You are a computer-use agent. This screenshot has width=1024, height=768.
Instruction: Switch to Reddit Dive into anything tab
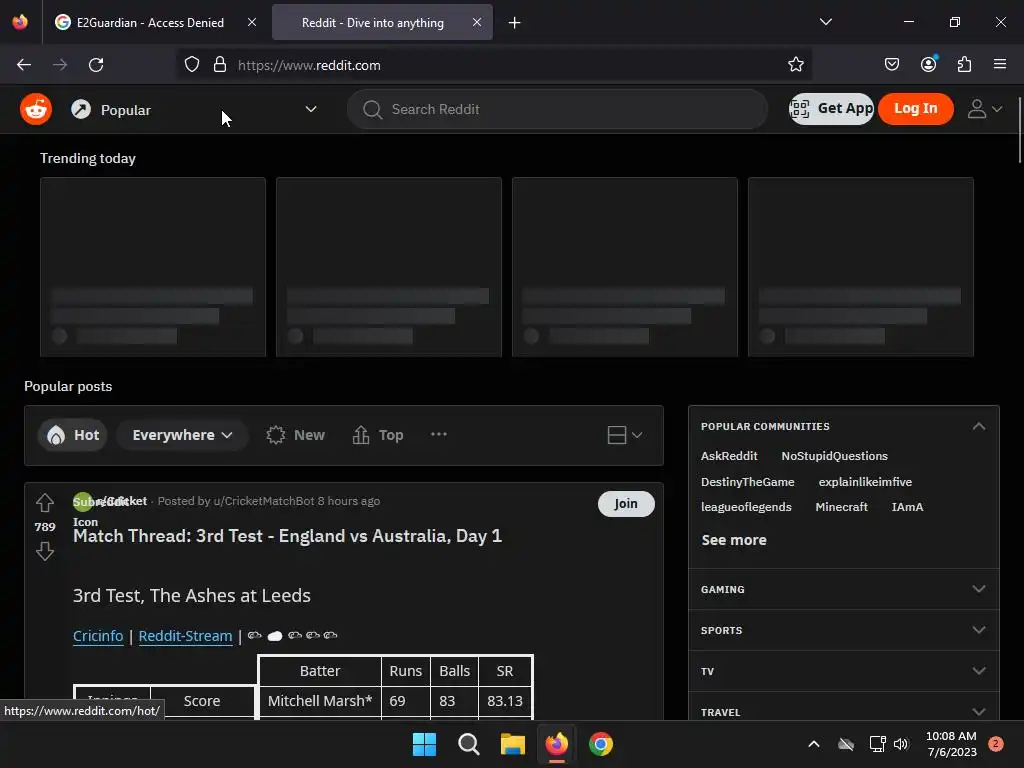pos(372,22)
